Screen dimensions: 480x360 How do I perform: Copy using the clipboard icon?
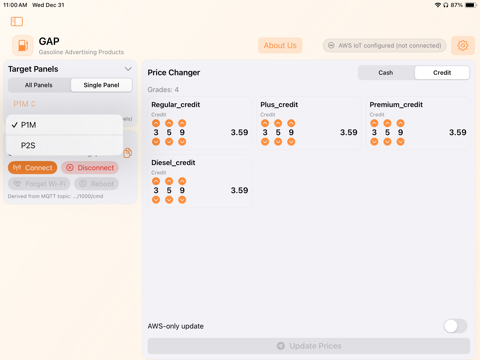128,153
